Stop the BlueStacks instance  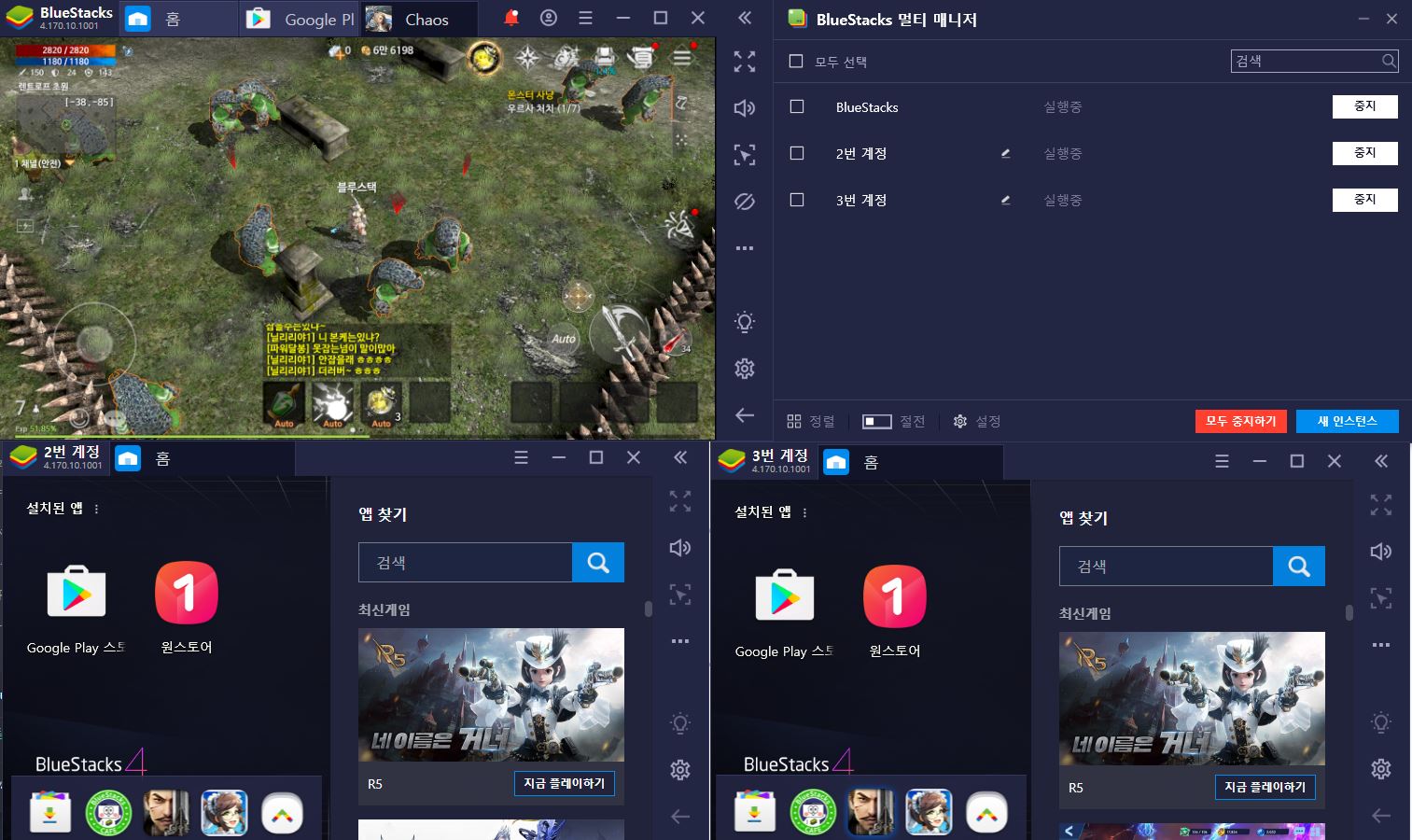click(x=1365, y=106)
